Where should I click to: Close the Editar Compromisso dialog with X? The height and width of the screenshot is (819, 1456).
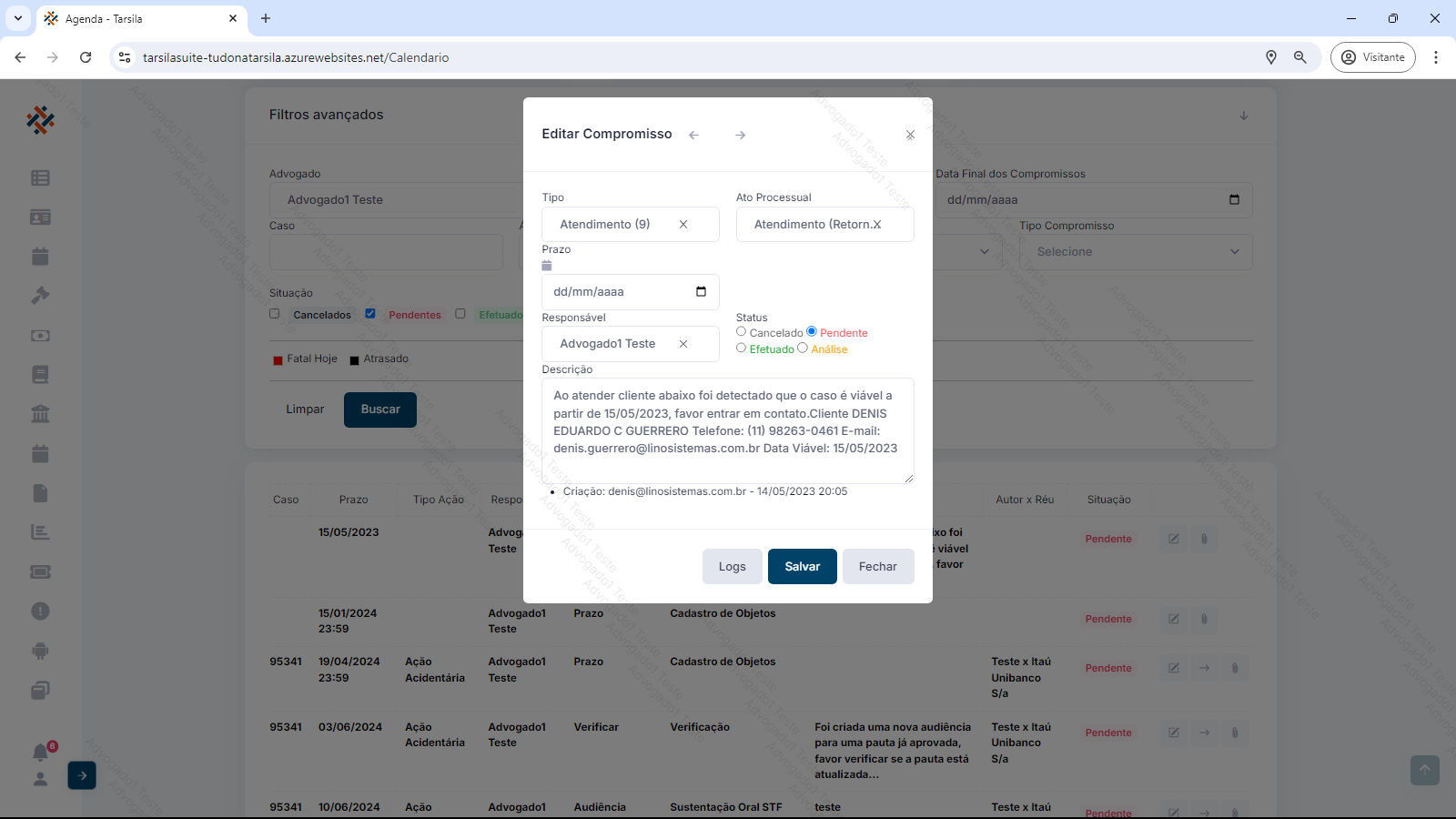pos(910,135)
